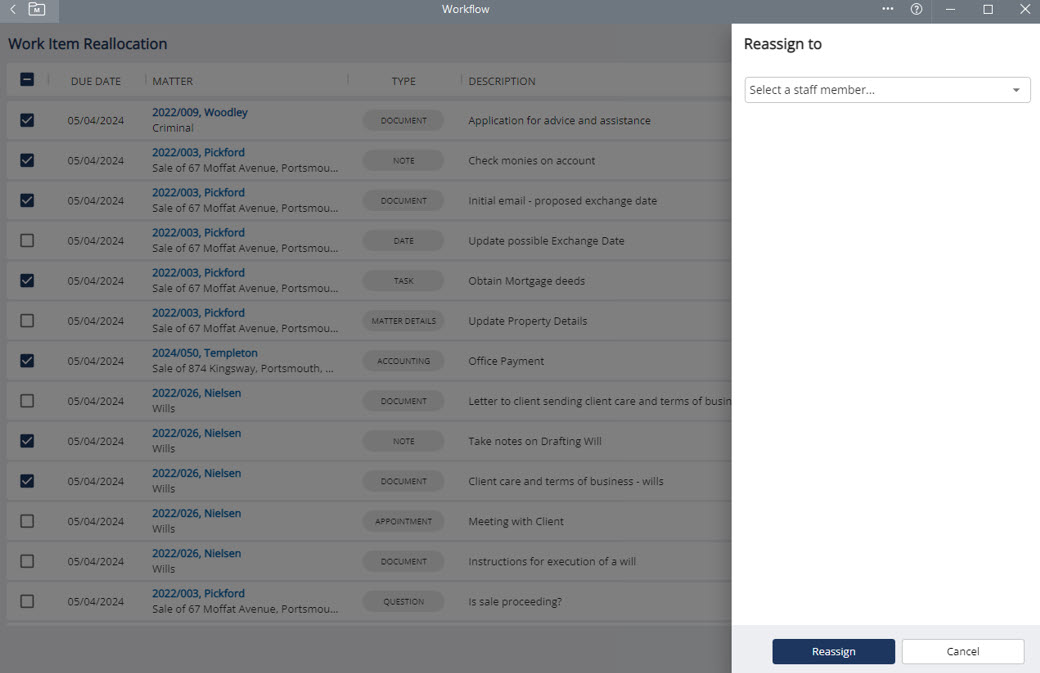
Task: Open the matter folder icon in title bar
Action: pos(37,9)
